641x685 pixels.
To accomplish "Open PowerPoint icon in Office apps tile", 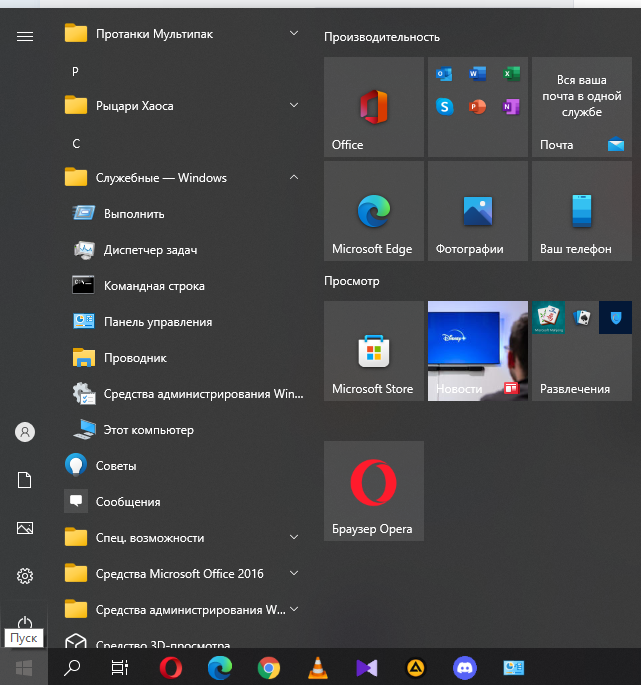I will coord(477,107).
